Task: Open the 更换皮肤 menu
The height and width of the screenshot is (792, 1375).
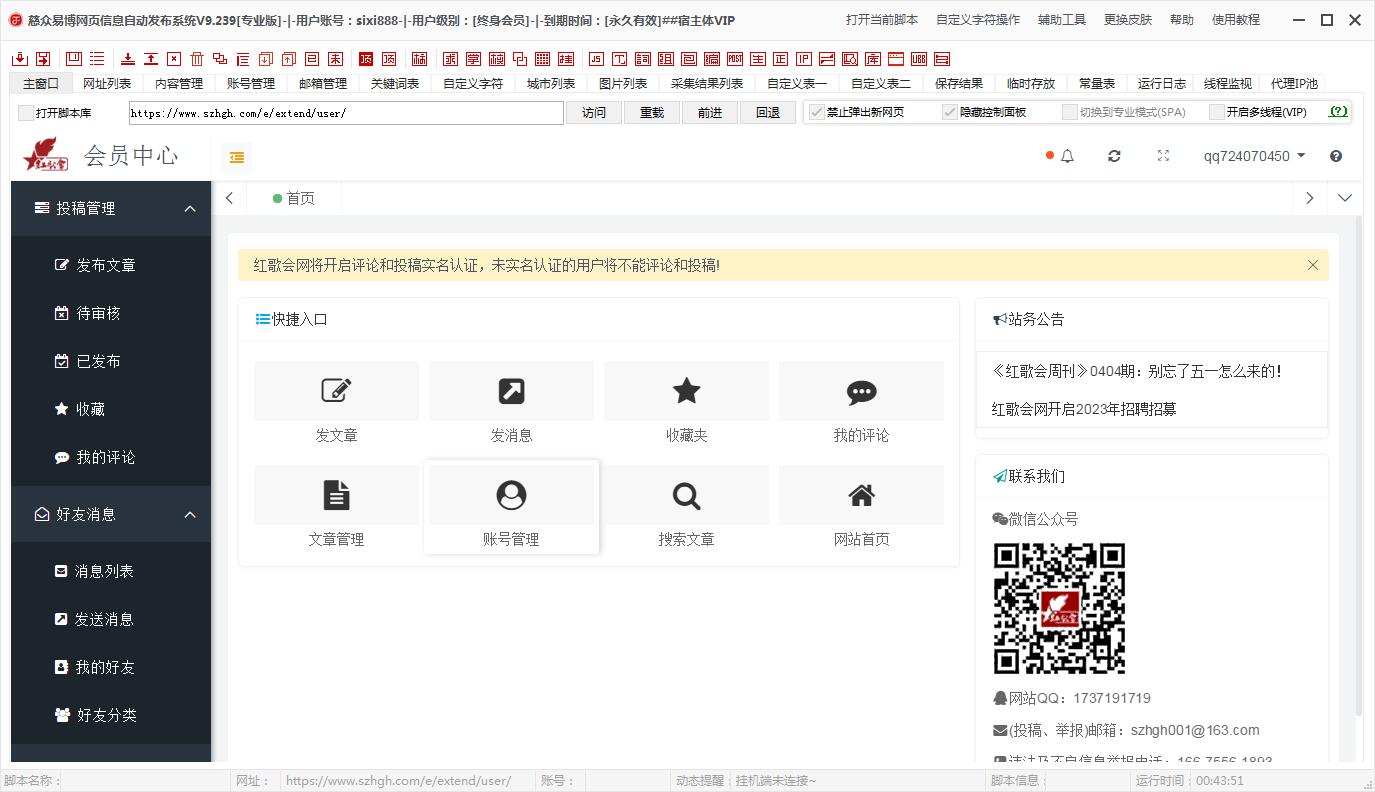Action: click(1128, 19)
